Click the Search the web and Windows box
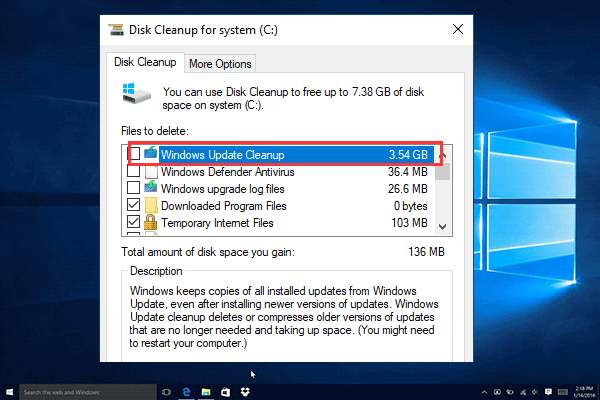600x400 pixels. point(88,392)
